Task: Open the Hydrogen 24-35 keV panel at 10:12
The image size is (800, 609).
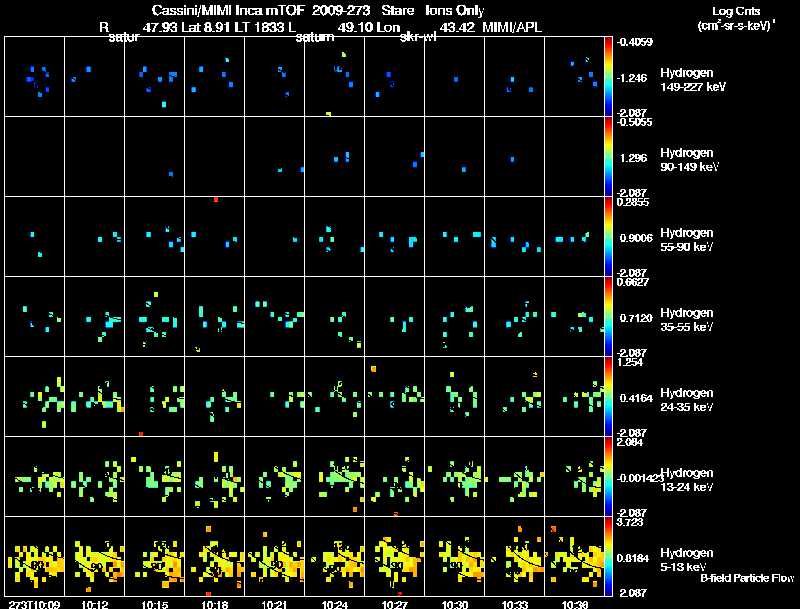Action: tap(94, 397)
